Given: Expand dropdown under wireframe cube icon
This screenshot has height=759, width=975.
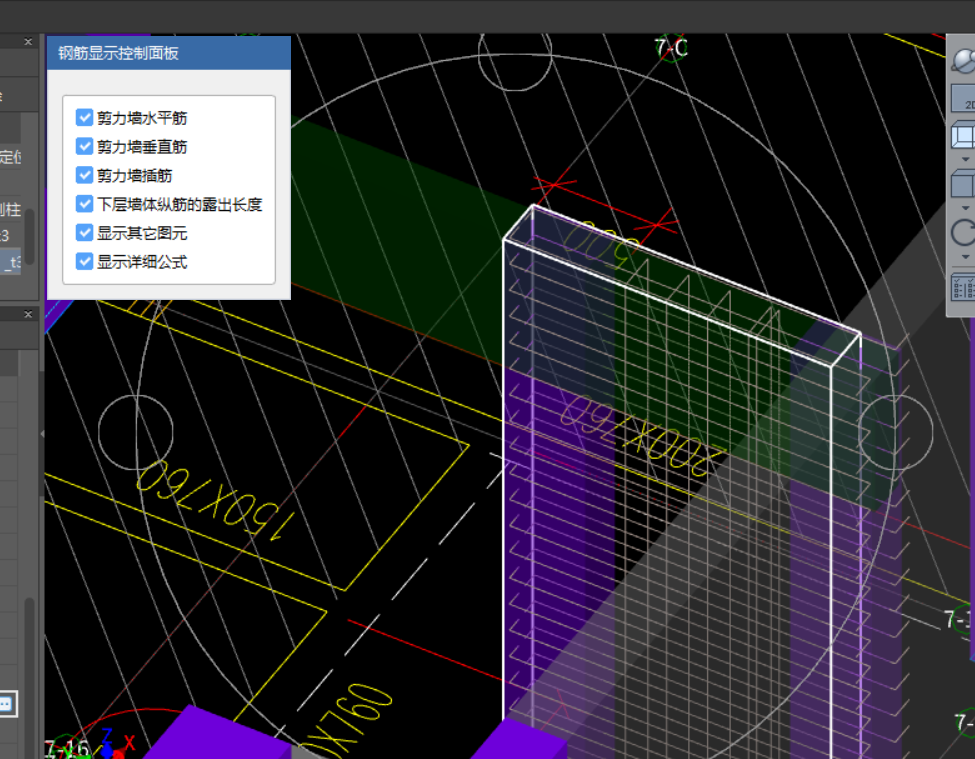Looking at the screenshot, I should 965,160.
